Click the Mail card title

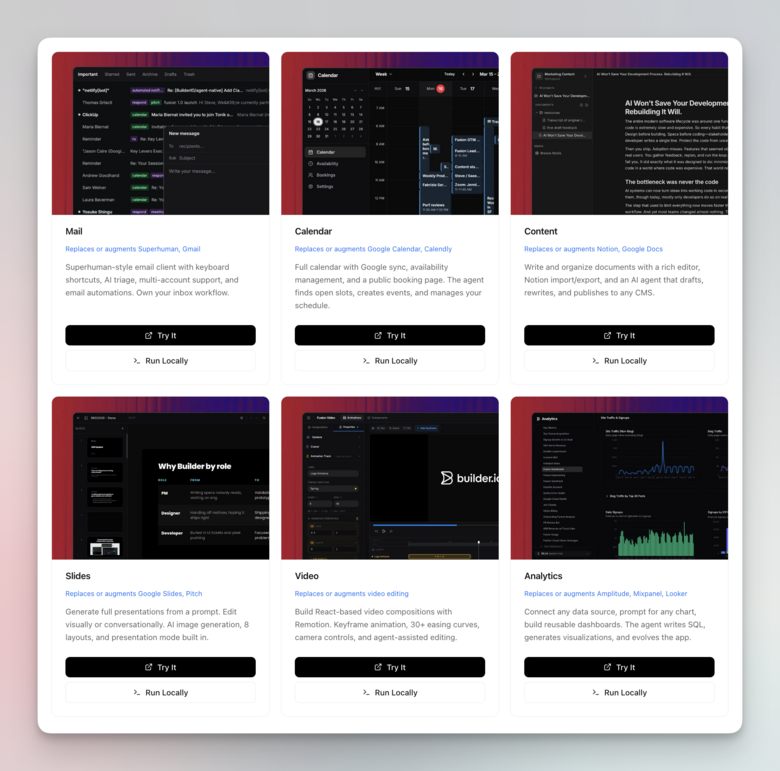(x=74, y=231)
